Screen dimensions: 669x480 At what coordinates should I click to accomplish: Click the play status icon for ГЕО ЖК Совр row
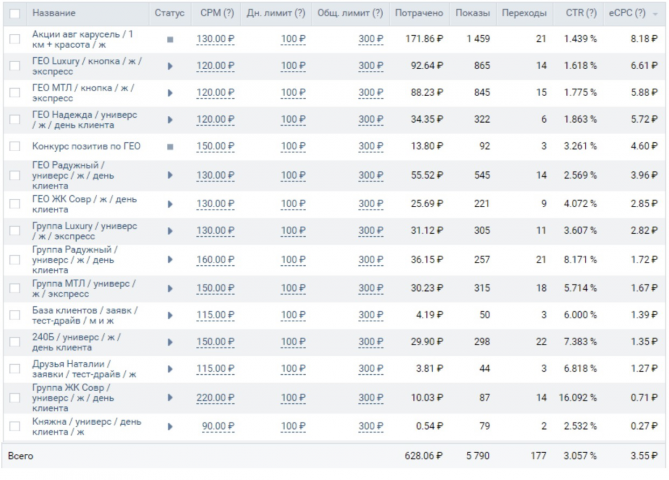pos(170,204)
